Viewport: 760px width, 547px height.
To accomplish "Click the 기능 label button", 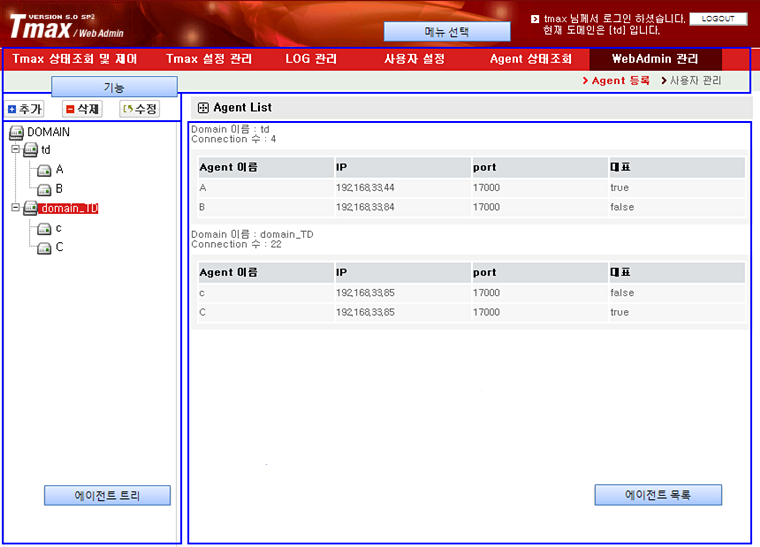I will pos(114,87).
